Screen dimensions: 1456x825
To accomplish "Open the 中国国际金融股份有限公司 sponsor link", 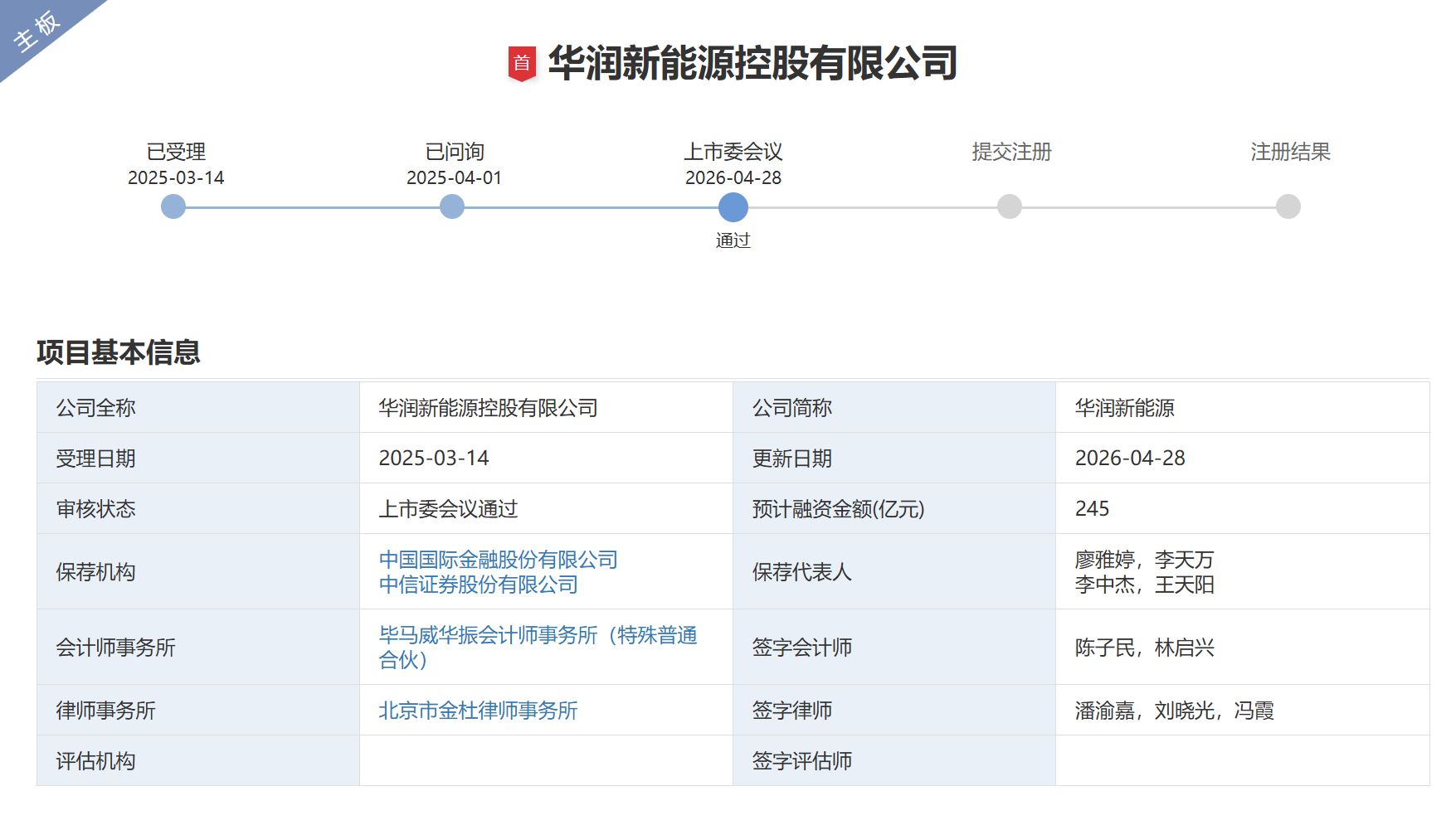I will [x=498, y=559].
